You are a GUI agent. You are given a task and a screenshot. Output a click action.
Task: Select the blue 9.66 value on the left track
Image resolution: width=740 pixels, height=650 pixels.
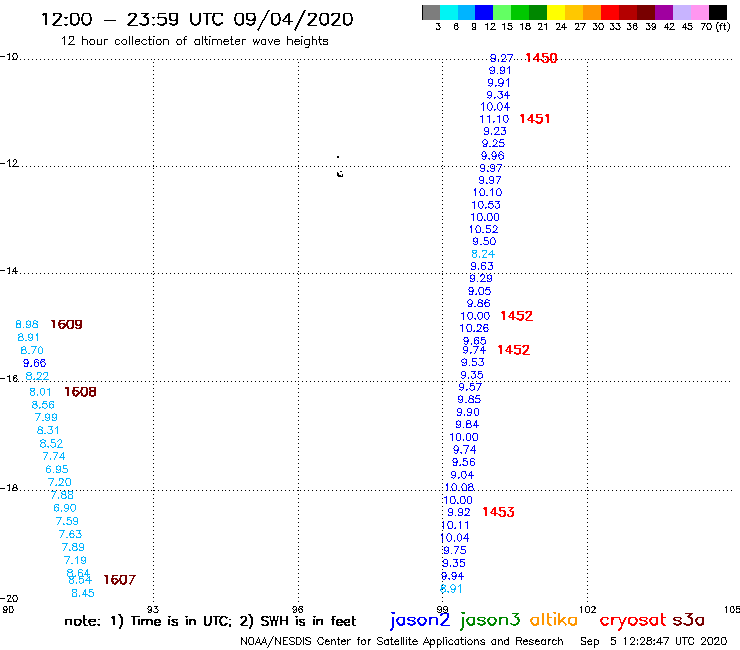pyautogui.click(x=34, y=363)
